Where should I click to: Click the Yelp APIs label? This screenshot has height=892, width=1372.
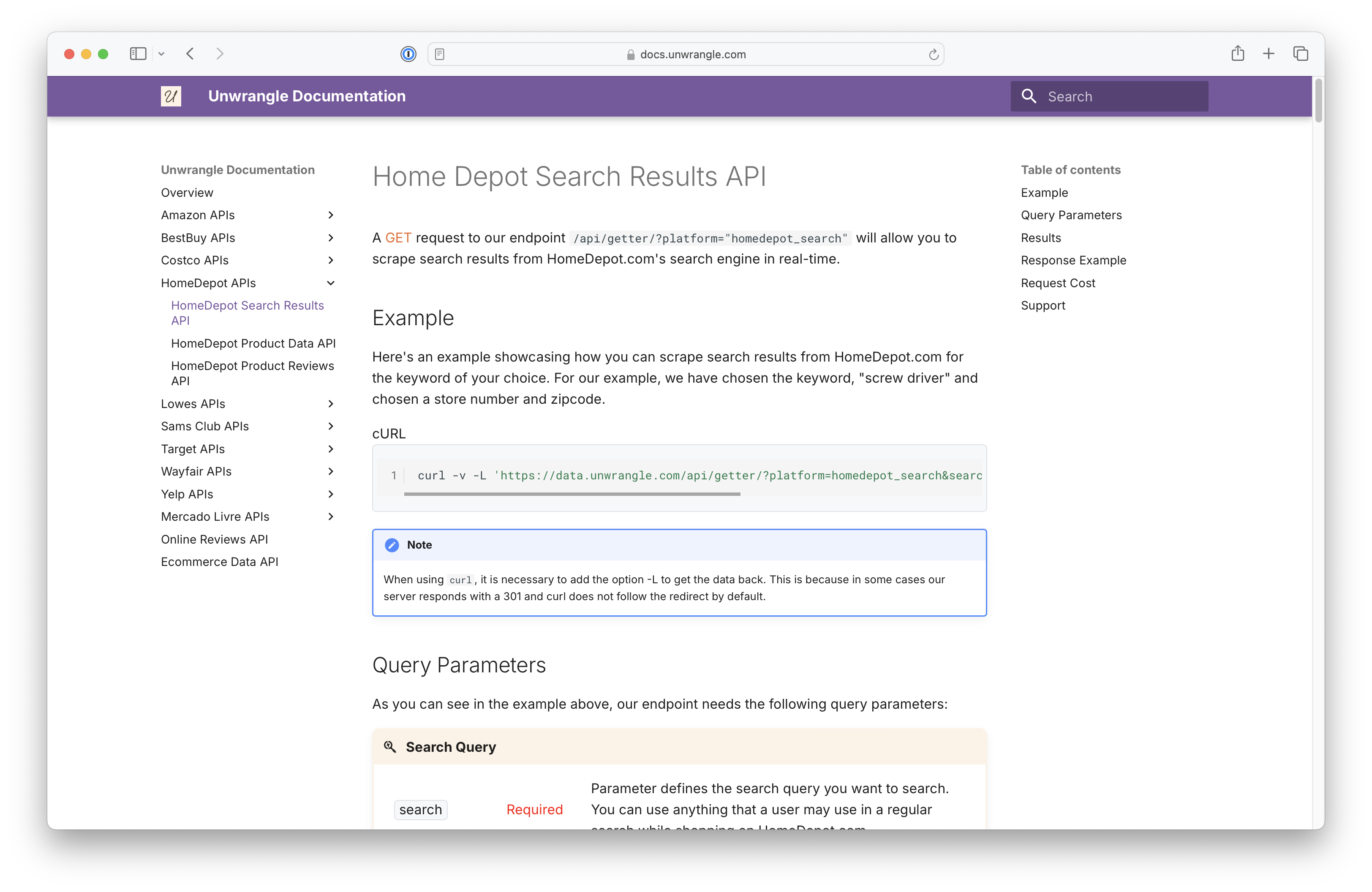pyautogui.click(x=187, y=495)
